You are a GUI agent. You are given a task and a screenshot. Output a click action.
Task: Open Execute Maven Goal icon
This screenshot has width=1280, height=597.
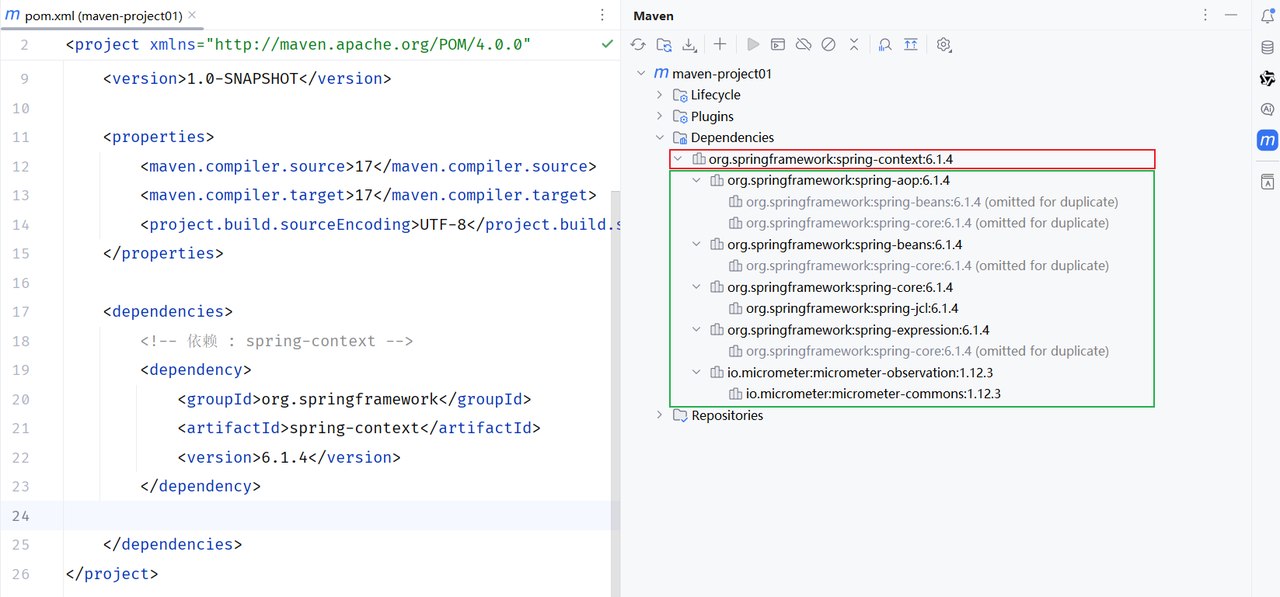coord(778,44)
